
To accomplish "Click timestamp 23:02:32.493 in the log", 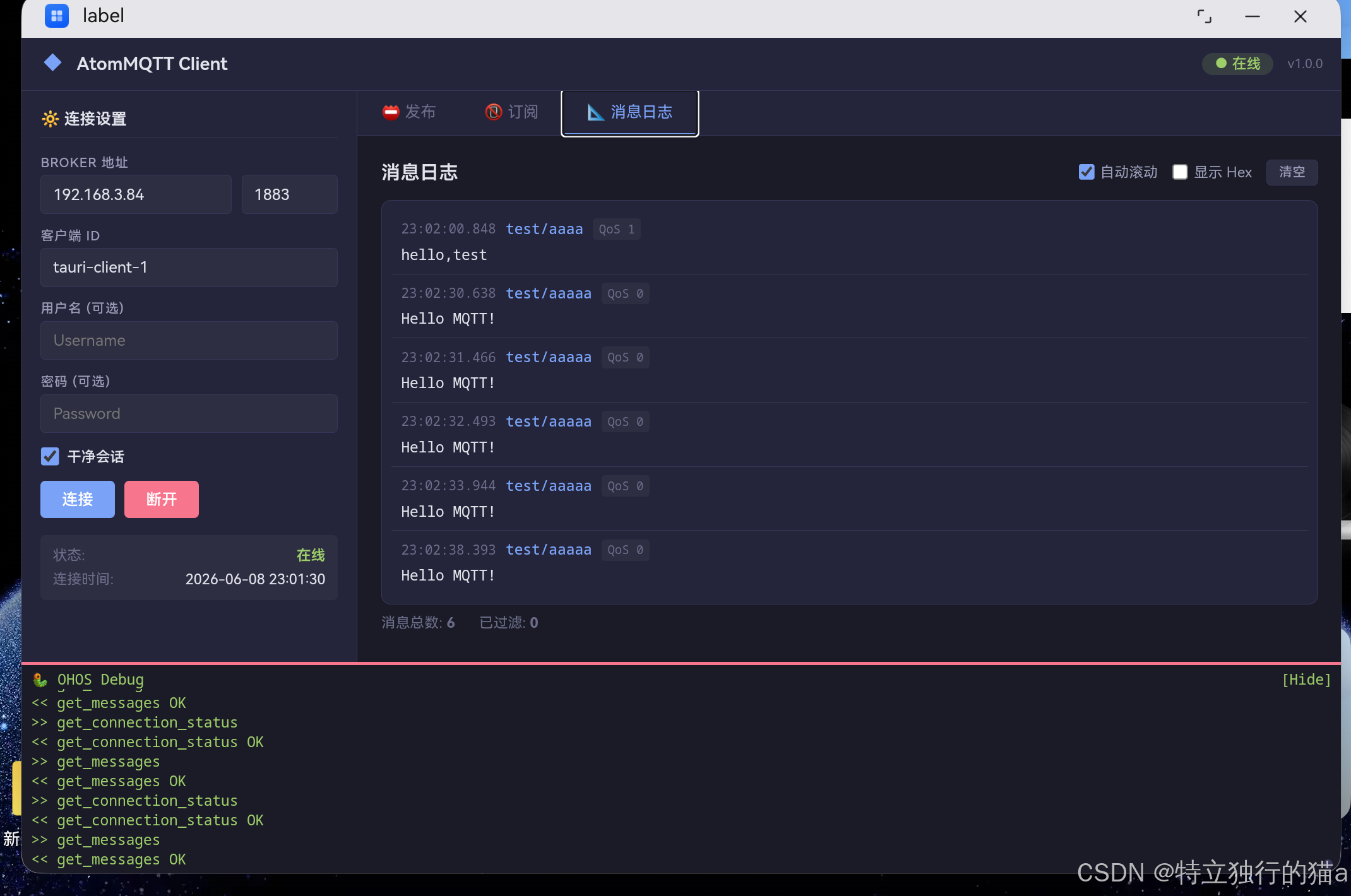I will [448, 421].
